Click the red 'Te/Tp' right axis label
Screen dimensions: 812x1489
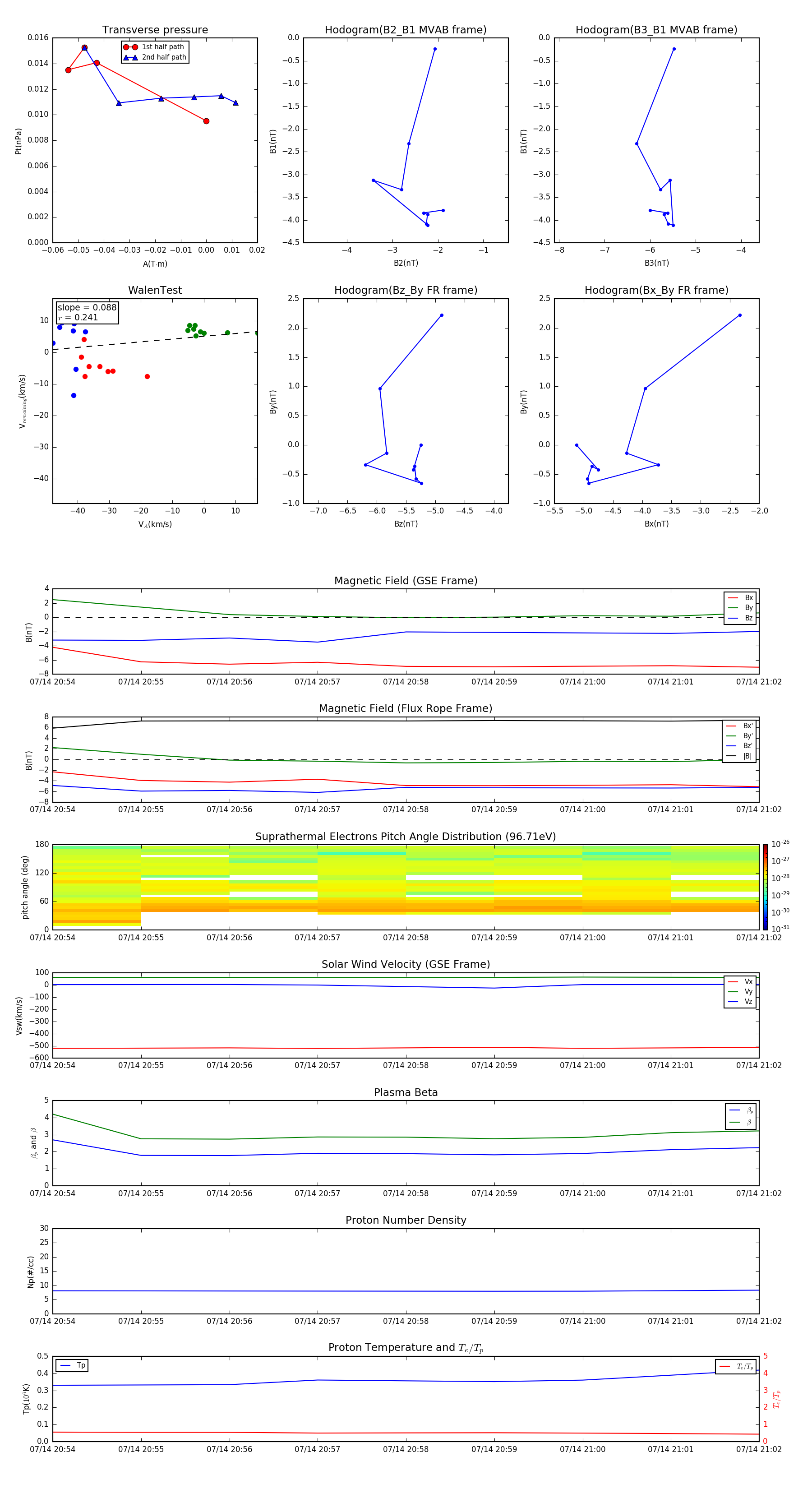pyautogui.click(x=777, y=1399)
